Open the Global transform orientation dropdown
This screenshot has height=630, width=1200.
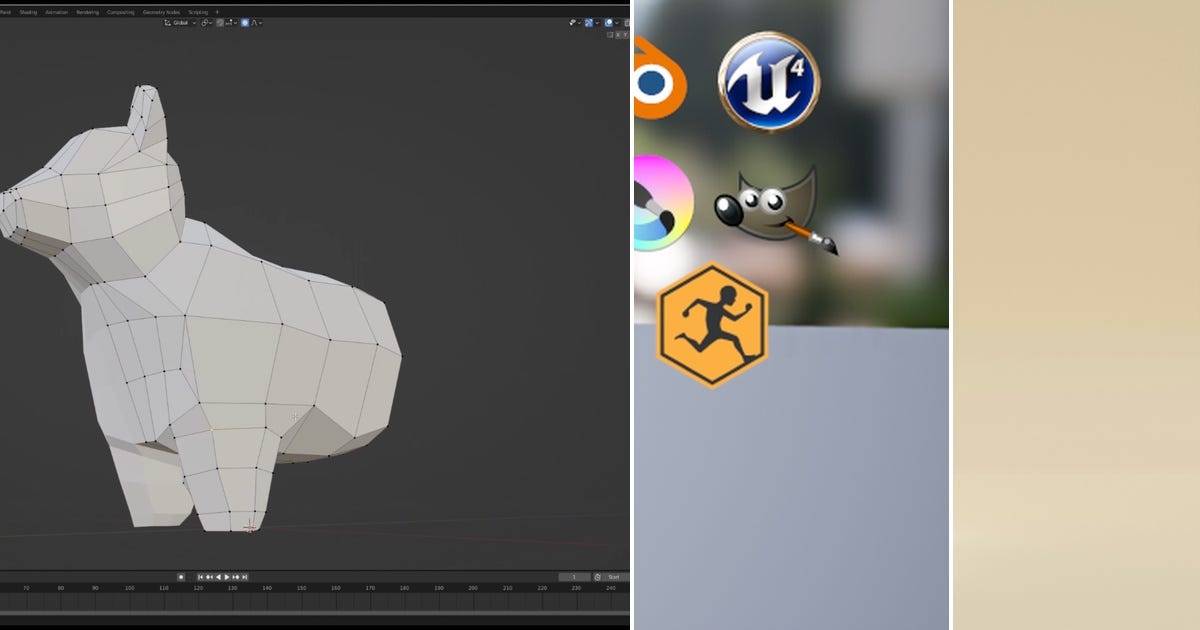(x=181, y=22)
